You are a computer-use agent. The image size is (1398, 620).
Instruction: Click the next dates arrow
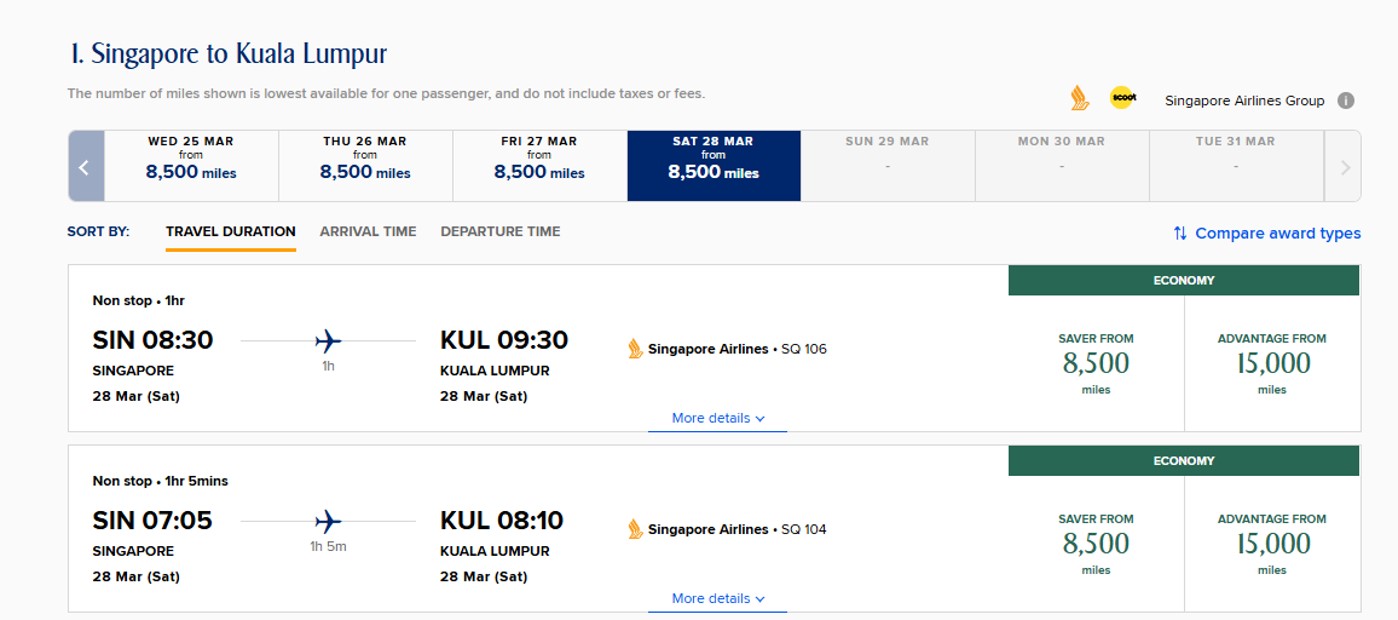pos(1344,167)
